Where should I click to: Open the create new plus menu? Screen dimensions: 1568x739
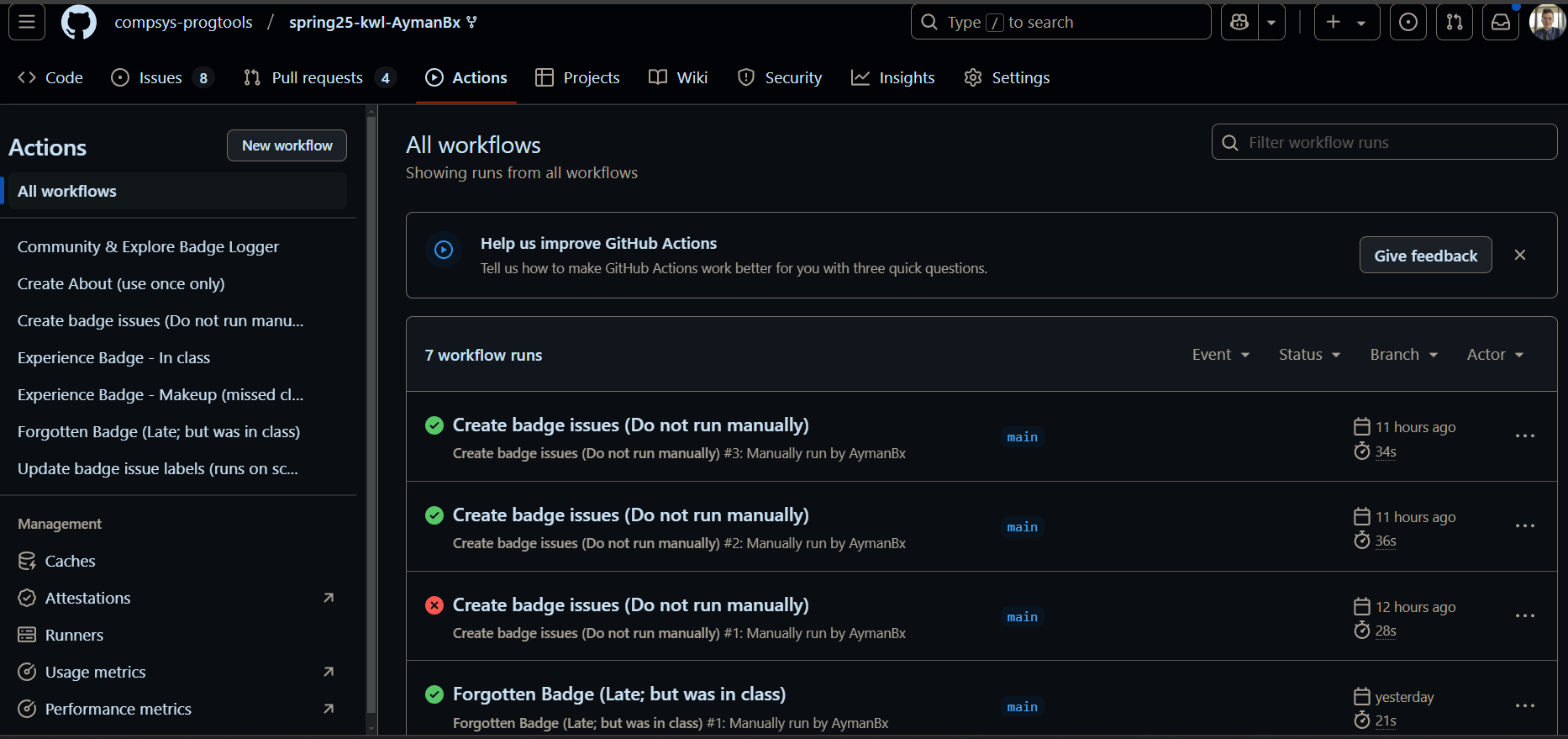coord(1346,23)
